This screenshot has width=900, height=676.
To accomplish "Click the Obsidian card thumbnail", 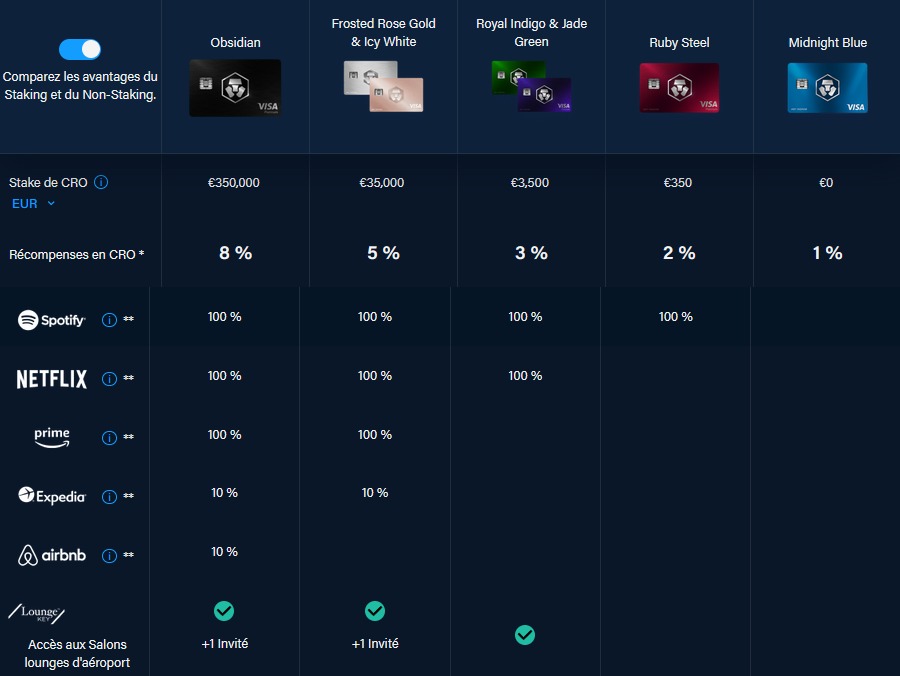I will [x=234, y=88].
